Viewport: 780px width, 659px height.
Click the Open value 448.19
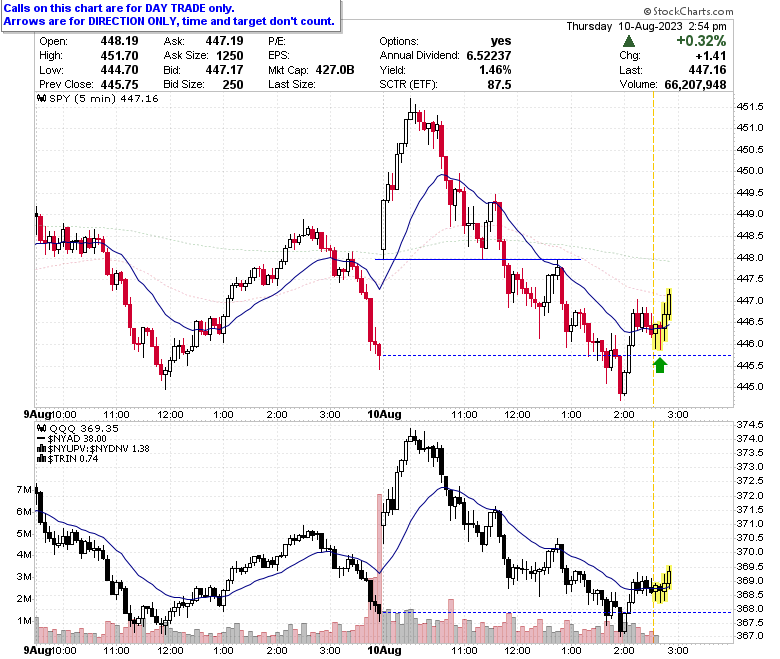[x=119, y=41]
